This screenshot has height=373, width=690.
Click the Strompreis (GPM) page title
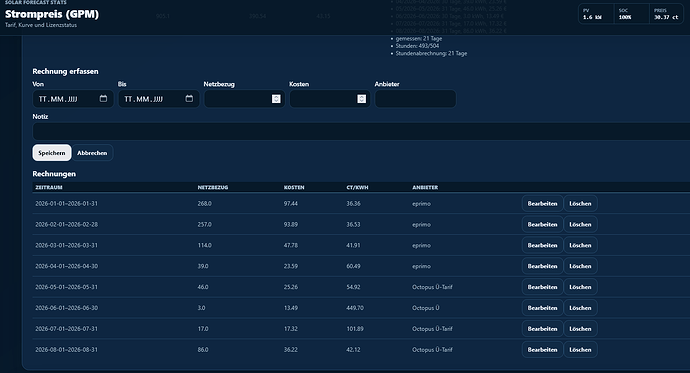click(52, 14)
